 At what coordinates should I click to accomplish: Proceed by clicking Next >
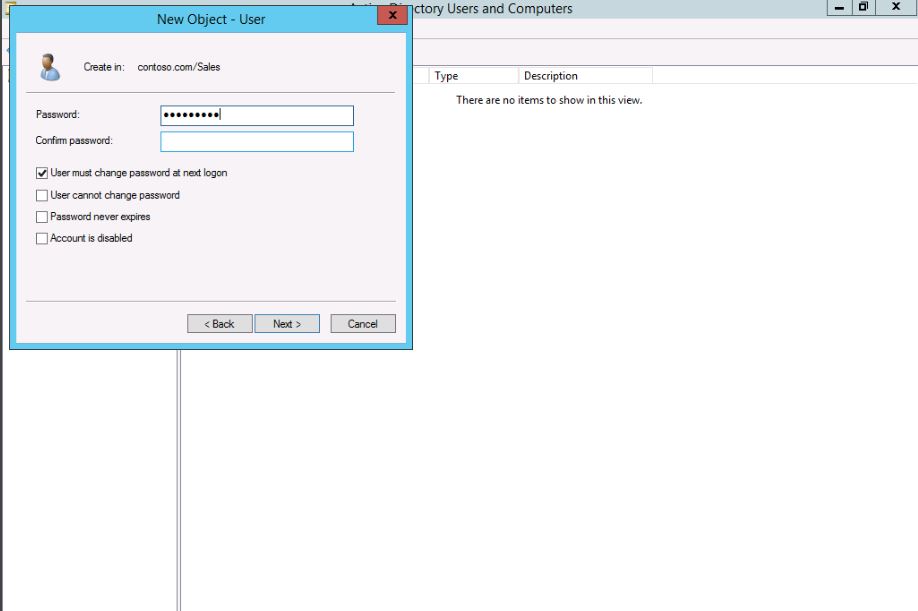tap(286, 324)
